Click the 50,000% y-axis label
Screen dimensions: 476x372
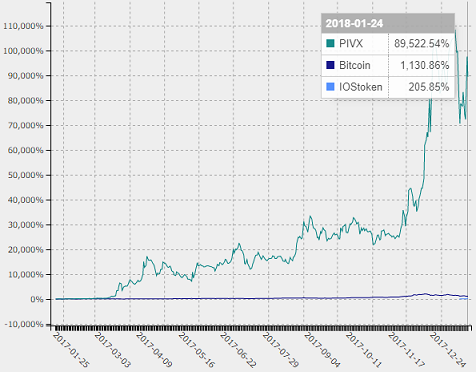click(26, 175)
